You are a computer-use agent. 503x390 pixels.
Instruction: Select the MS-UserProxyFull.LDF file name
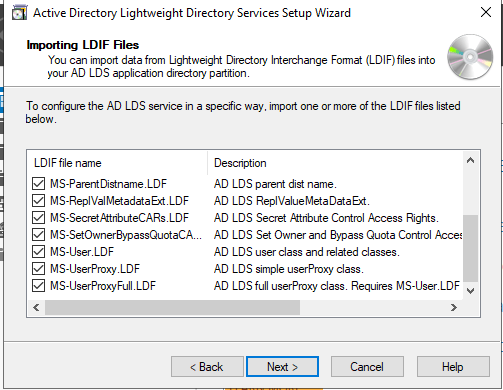click(103, 286)
